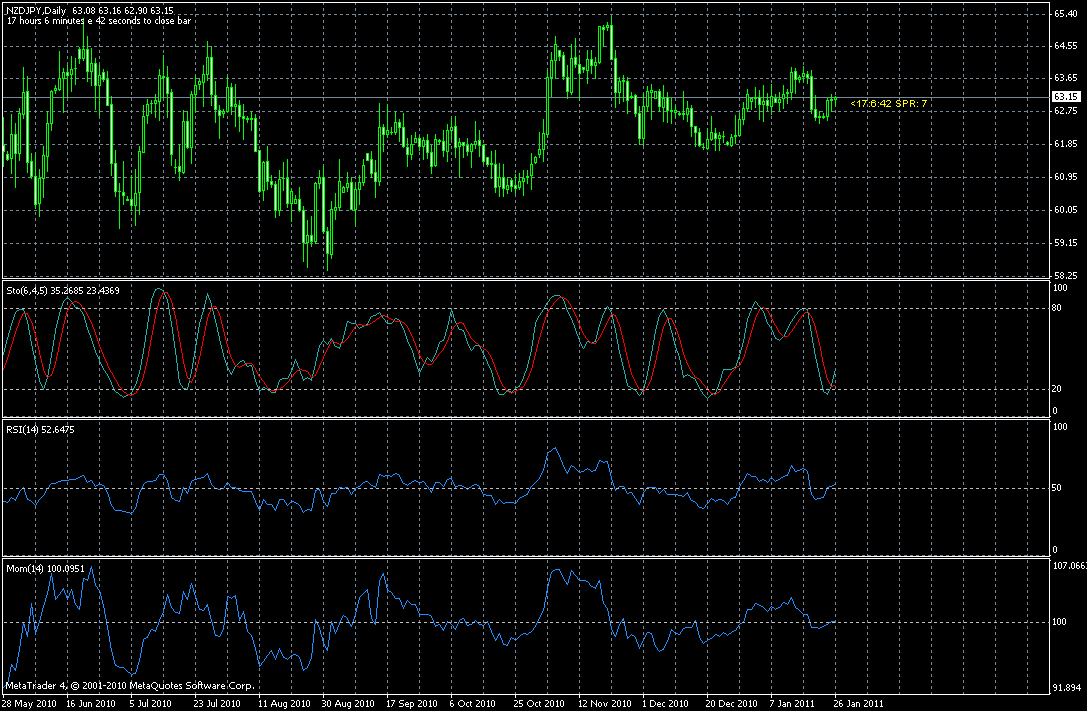Screen dimensions: 1087x711
Task: Click the '30 Aug 2010' date label
Action: point(348,703)
